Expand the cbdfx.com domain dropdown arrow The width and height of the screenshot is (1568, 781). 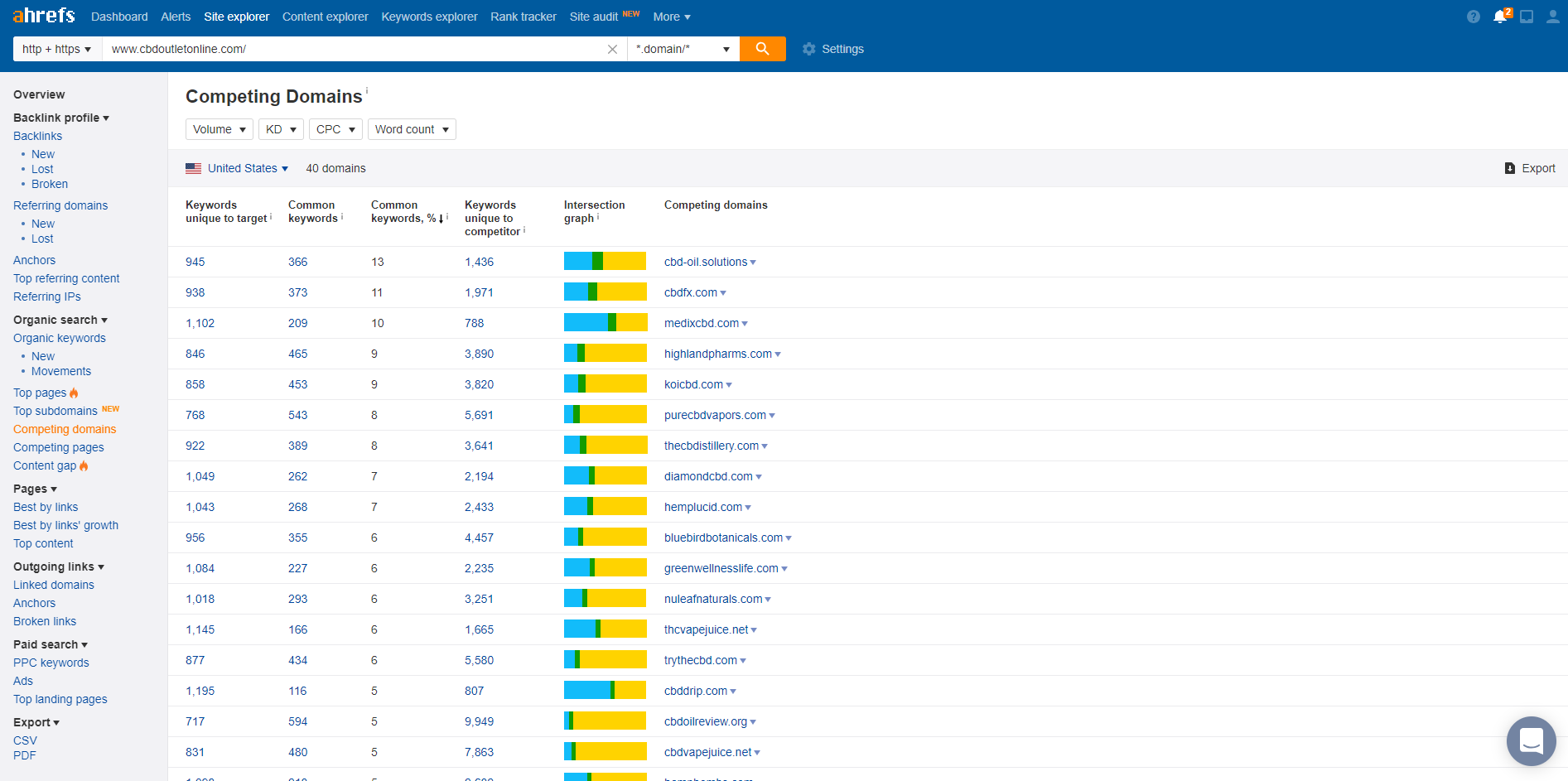click(723, 293)
